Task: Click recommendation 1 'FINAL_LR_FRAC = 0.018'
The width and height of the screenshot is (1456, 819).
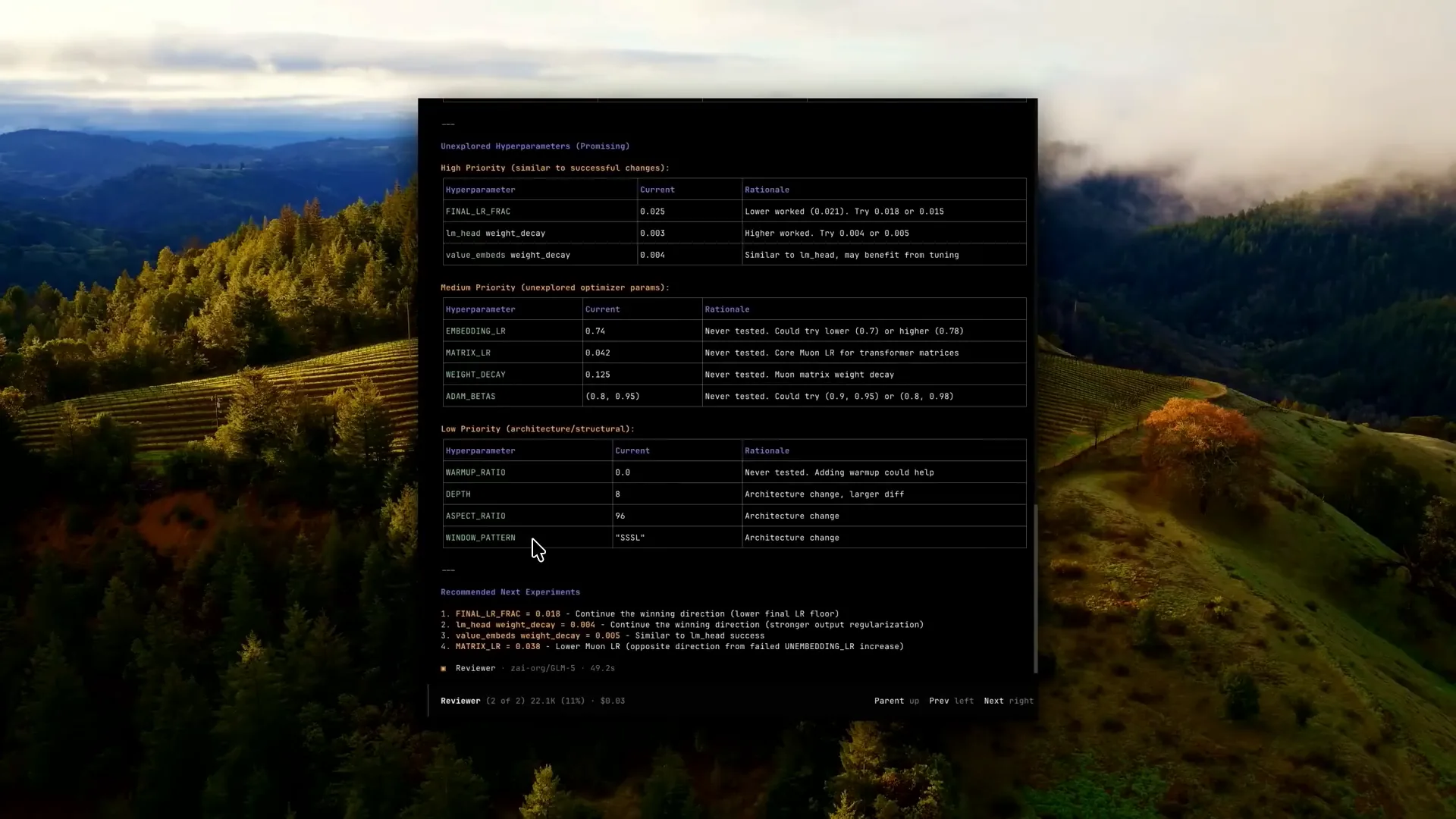Action: pos(508,614)
